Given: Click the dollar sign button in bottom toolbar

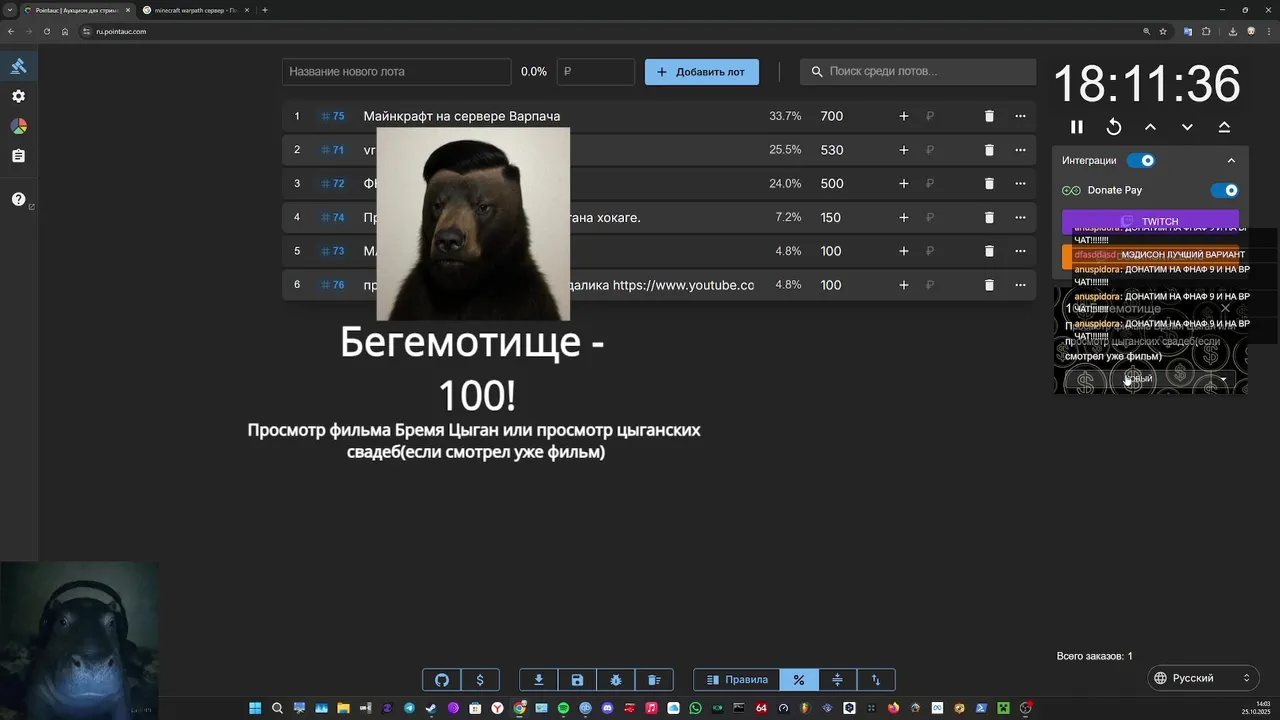Looking at the screenshot, I should tap(480, 680).
